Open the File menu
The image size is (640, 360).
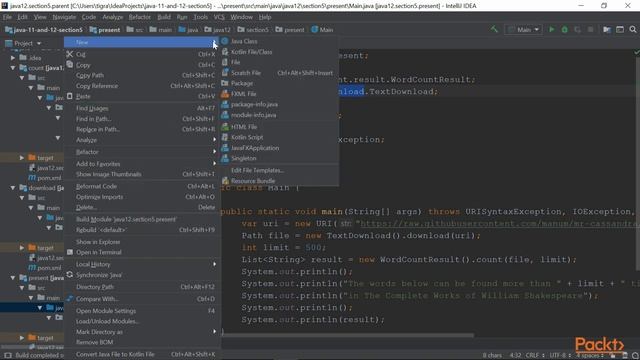pos(7,17)
